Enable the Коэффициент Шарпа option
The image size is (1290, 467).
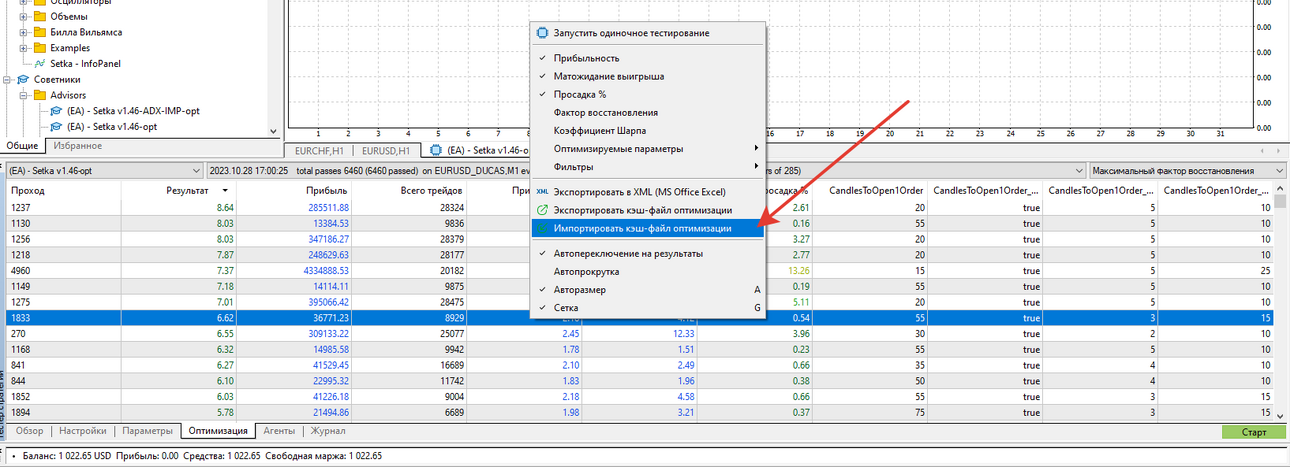600,130
